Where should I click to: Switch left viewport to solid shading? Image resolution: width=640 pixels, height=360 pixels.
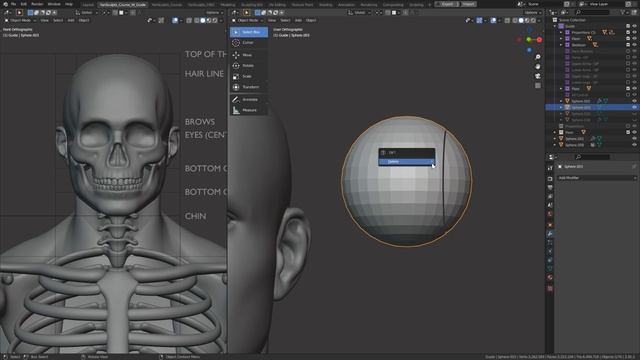point(202,20)
